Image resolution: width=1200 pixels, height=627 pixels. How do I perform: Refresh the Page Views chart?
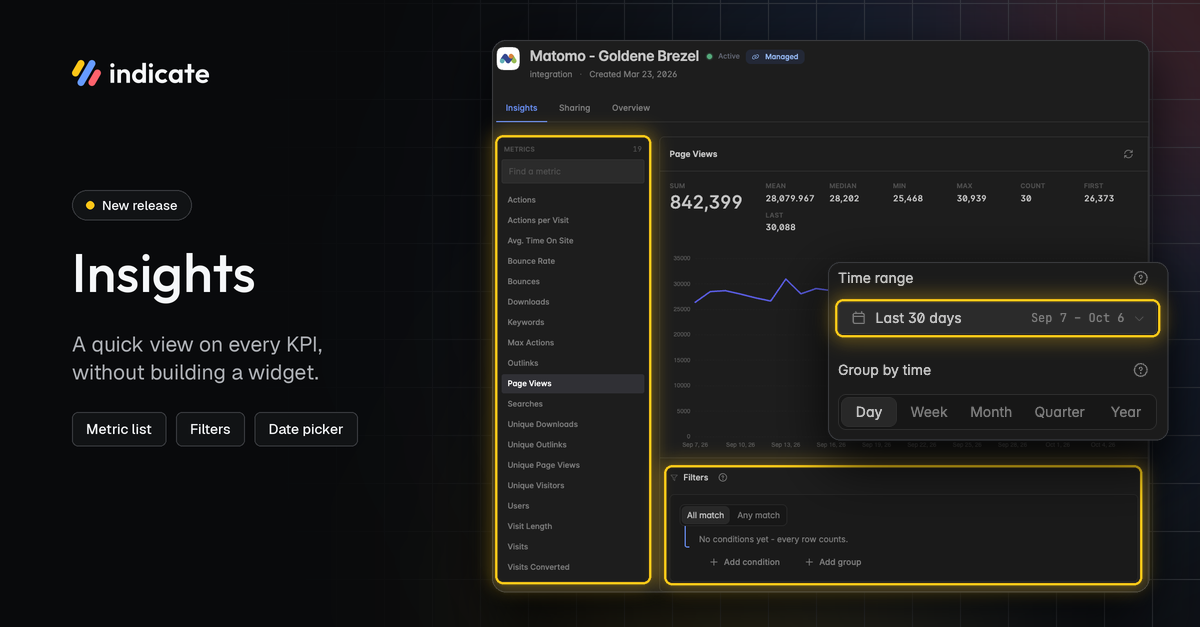[x=1128, y=154]
